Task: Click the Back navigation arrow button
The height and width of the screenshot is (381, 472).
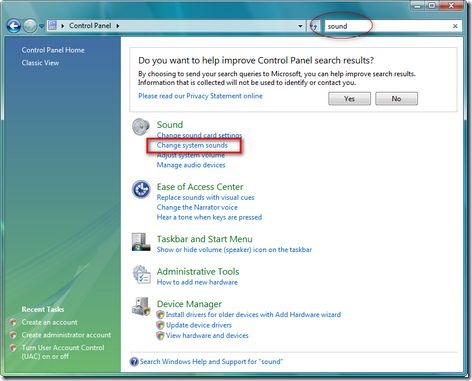Action: [x=14, y=26]
